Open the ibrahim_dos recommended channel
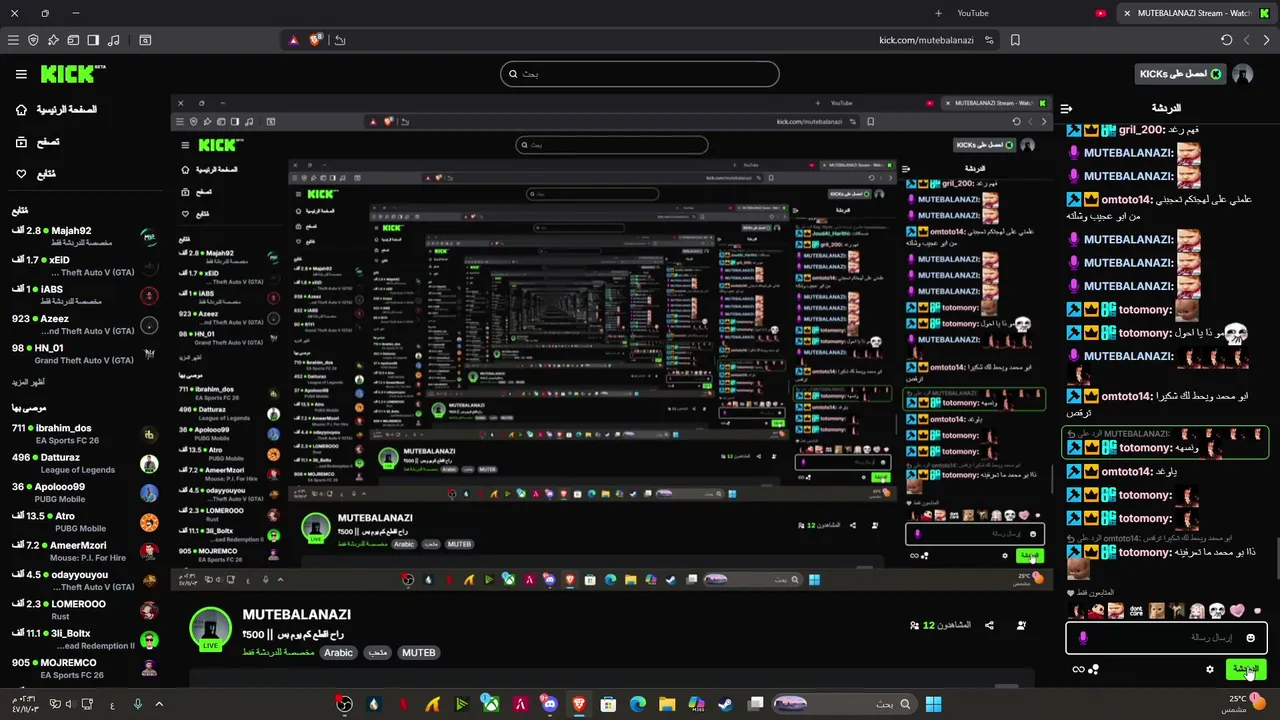 tap(84, 434)
